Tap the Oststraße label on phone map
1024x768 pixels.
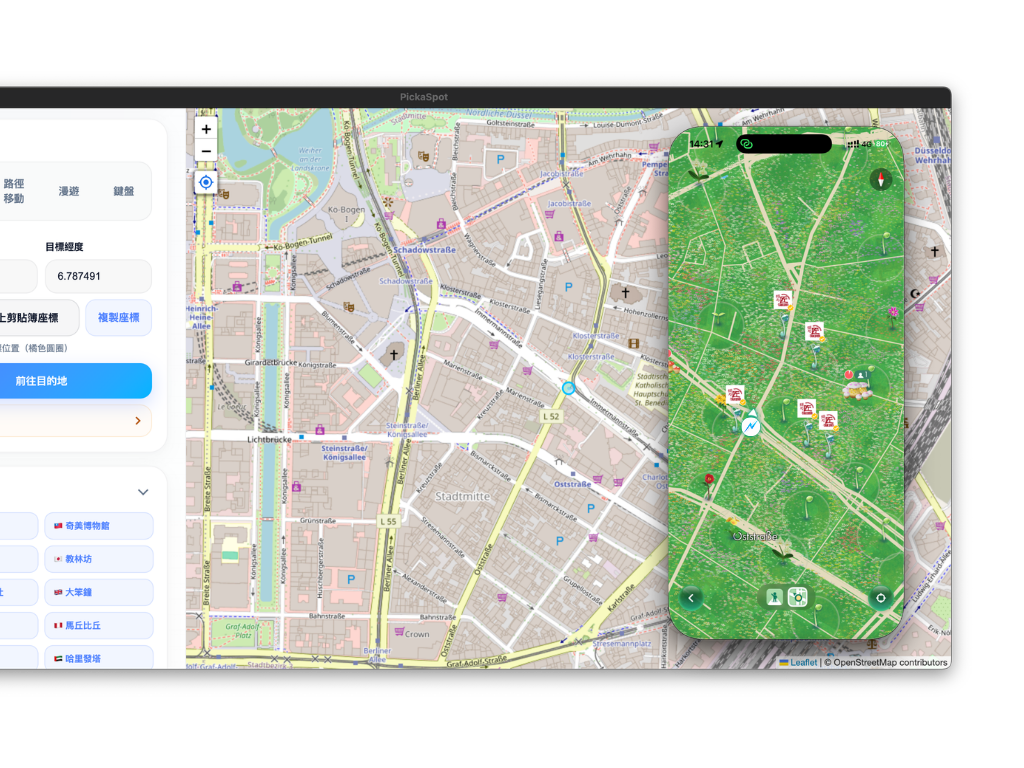(755, 536)
